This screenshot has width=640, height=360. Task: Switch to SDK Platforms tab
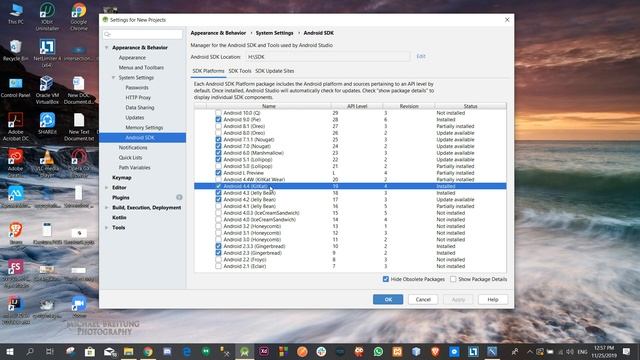tap(208, 71)
